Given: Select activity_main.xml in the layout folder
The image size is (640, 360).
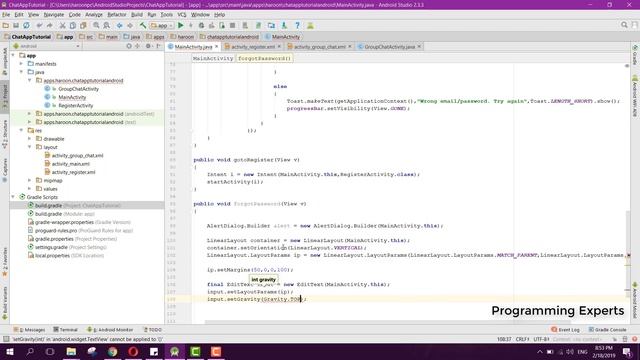Looking at the screenshot, I should (x=70, y=164).
